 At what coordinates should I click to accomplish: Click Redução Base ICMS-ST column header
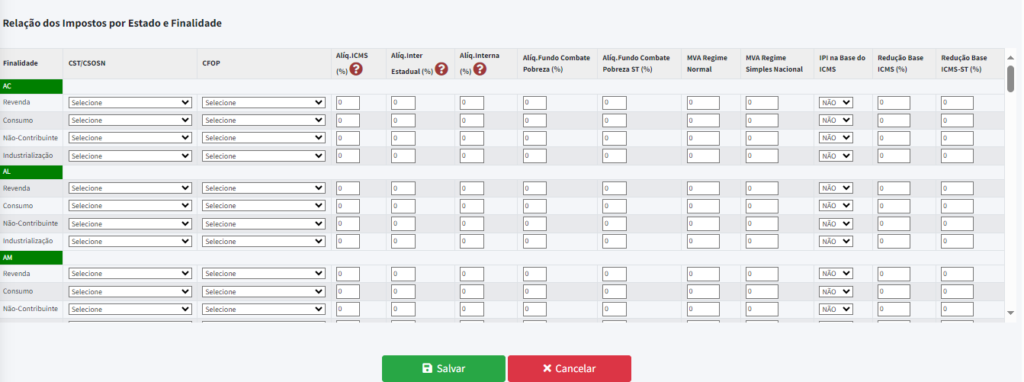click(x=964, y=63)
